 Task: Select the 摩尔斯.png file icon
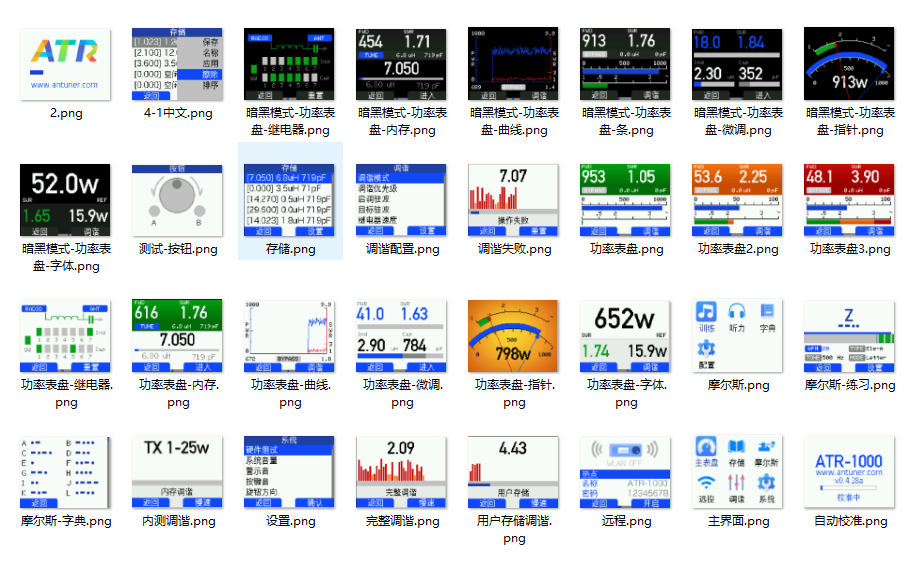[x=737, y=336]
